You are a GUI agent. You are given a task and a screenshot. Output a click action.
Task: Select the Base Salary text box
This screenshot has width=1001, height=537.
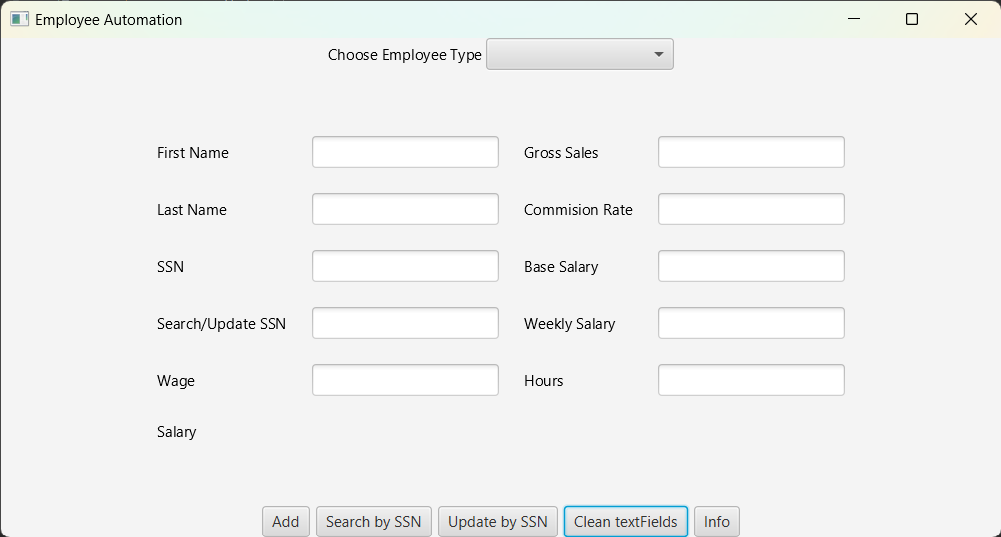pos(751,266)
